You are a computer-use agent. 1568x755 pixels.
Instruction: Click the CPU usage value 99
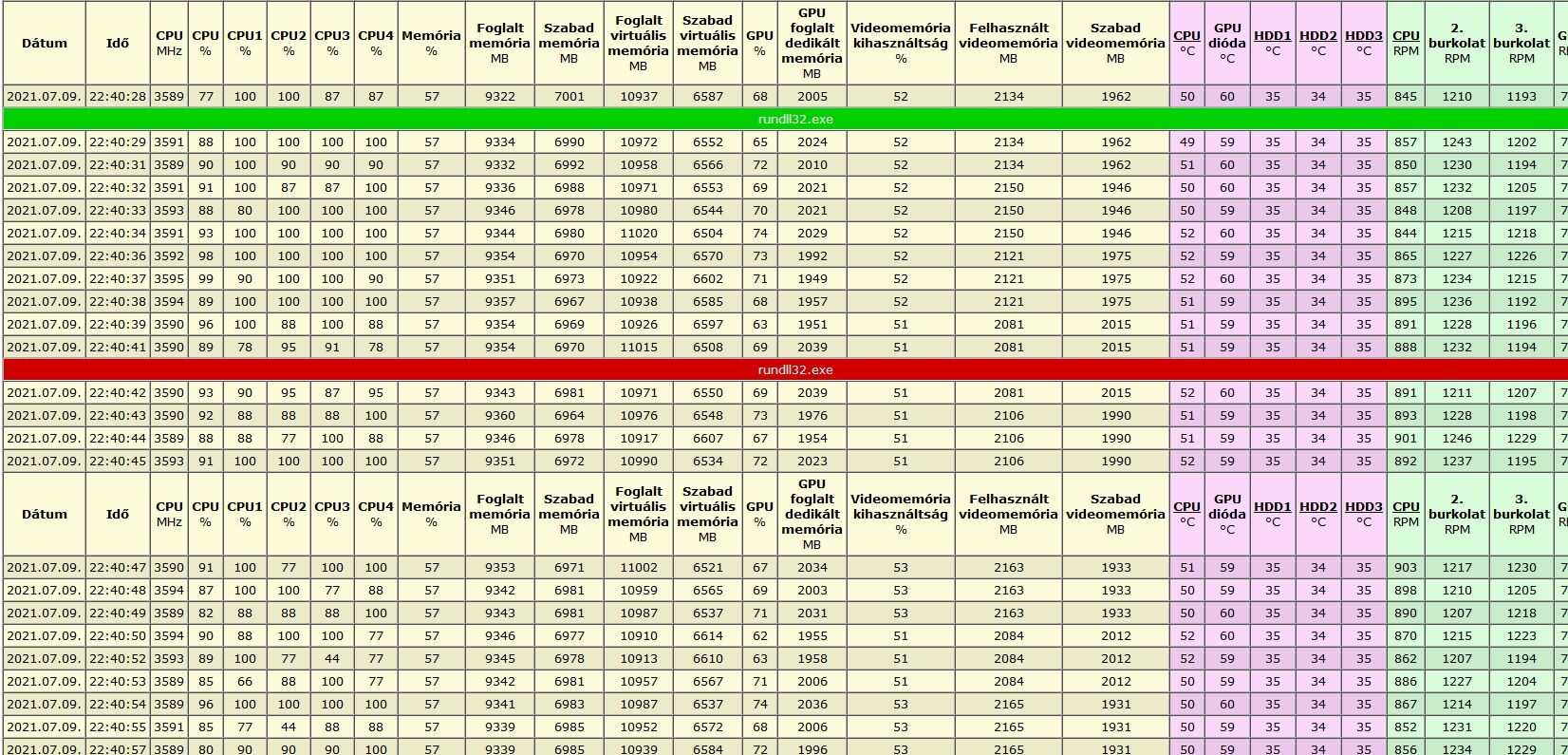206,279
